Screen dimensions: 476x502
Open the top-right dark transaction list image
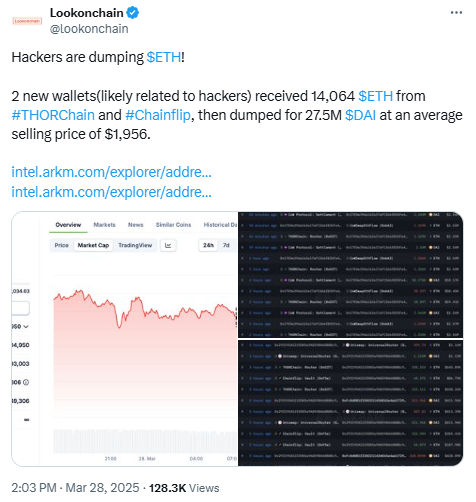point(351,275)
